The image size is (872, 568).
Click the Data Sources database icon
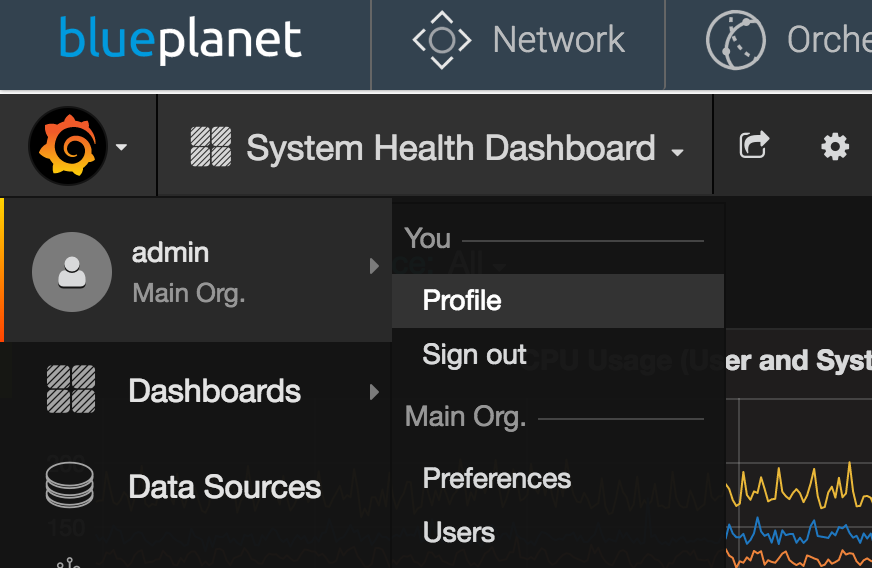70,487
